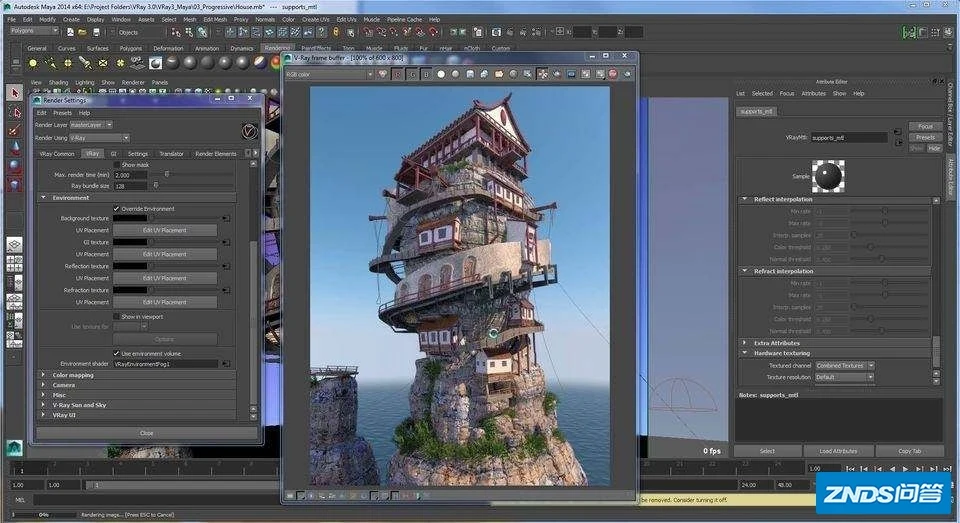Open the Create menu in Maya menu bar
Screen dimensions: 960x523
tap(71, 20)
